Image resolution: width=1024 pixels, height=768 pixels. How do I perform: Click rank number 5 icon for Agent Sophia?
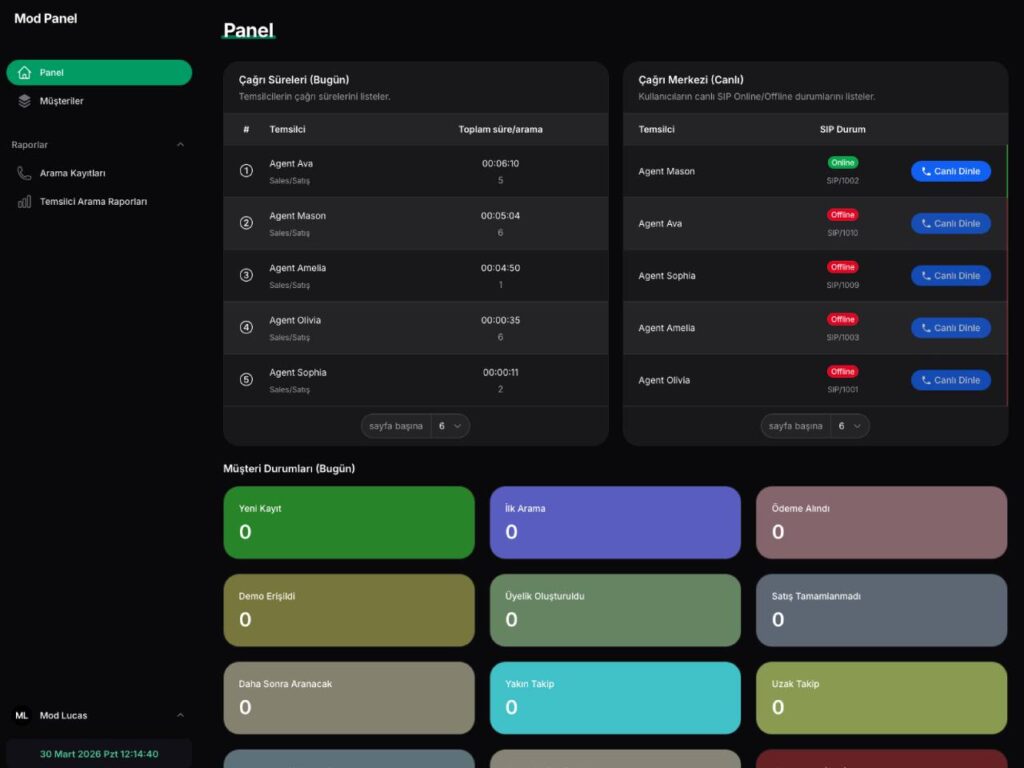(x=246, y=380)
